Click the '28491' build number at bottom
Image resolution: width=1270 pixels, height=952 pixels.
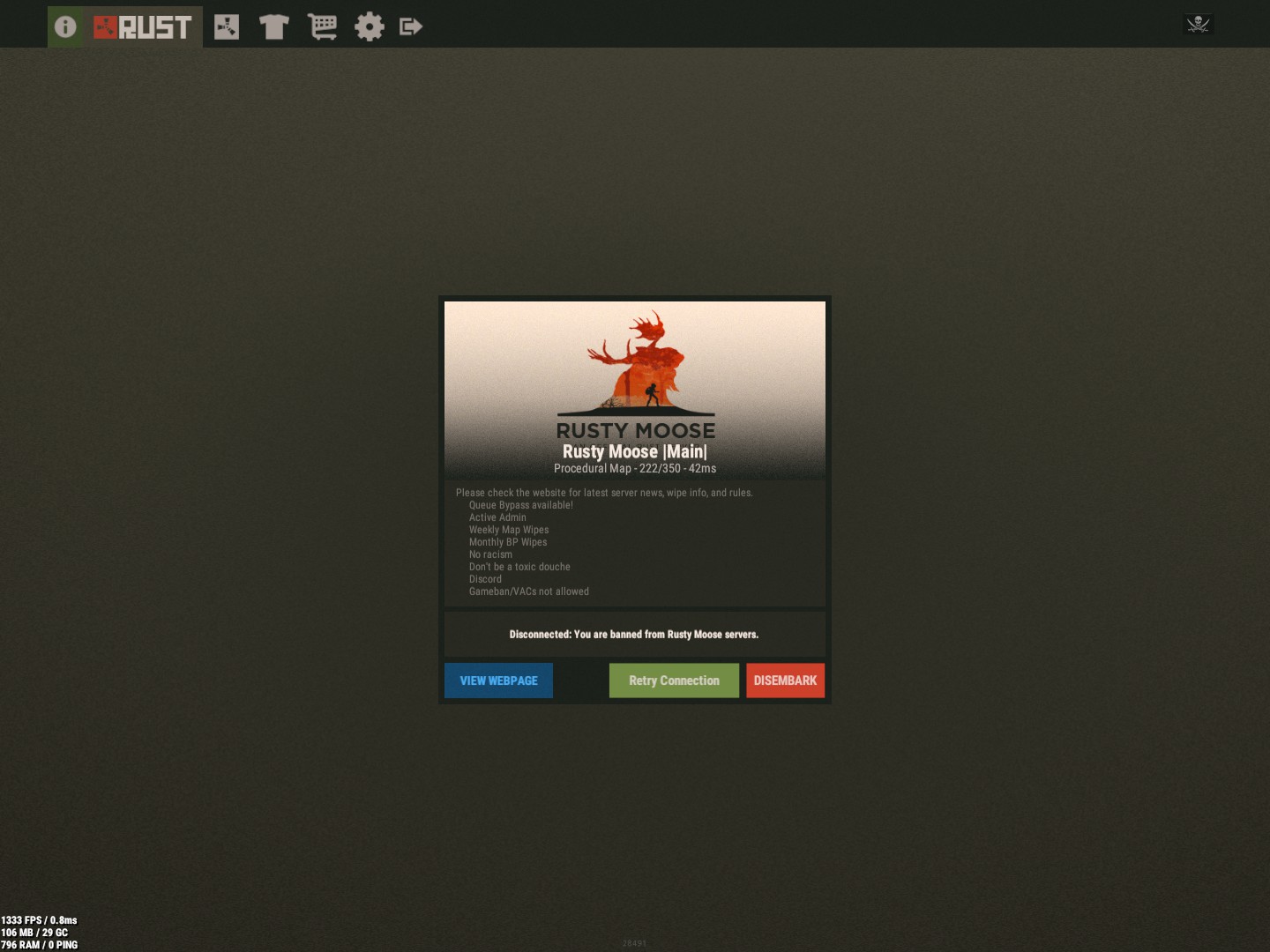[x=634, y=943]
